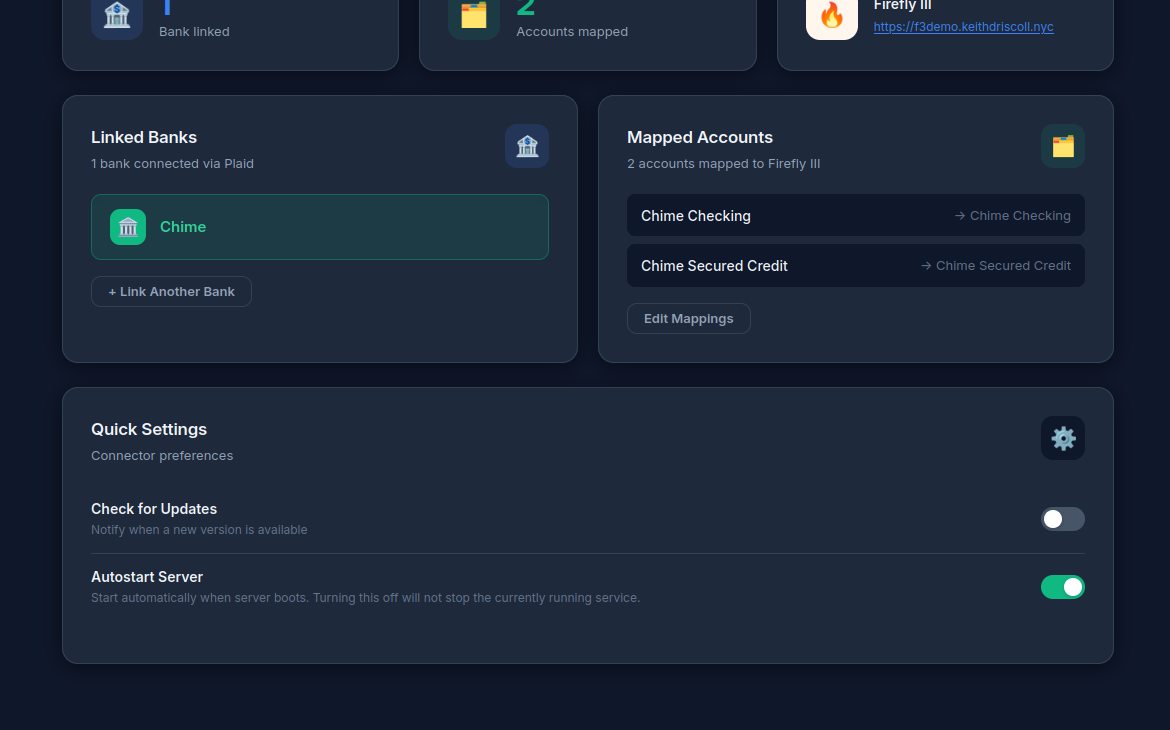This screenshot has width=1170, height=730.
Task: Click the '→ Chime Secured Credit' target text
Action: (995, 266)
